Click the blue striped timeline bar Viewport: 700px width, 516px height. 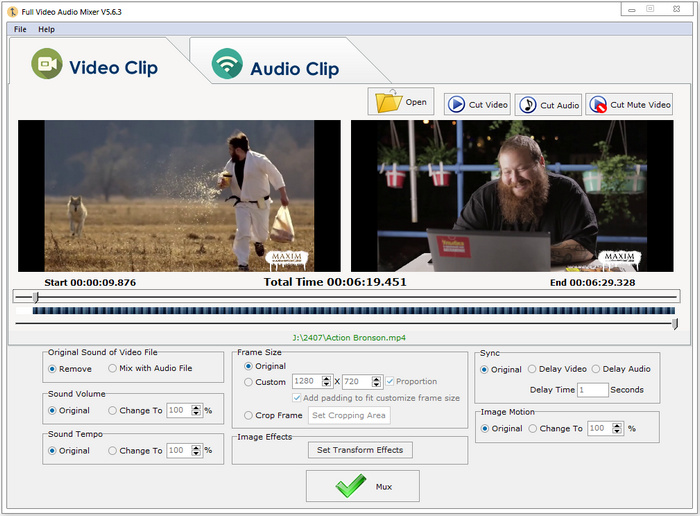coord(354,310)
